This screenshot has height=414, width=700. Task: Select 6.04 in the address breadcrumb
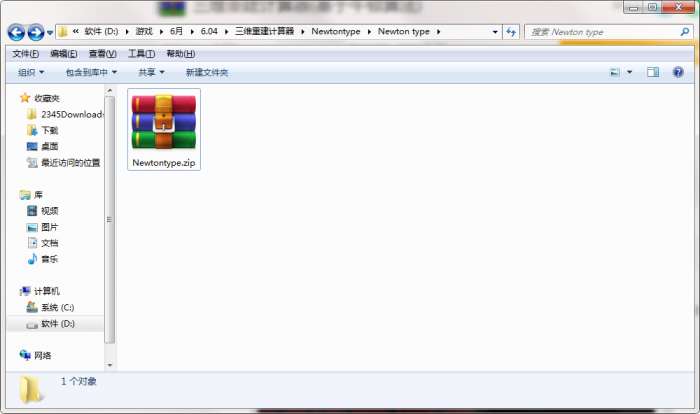pyautogui.click(x=209, y=31)
